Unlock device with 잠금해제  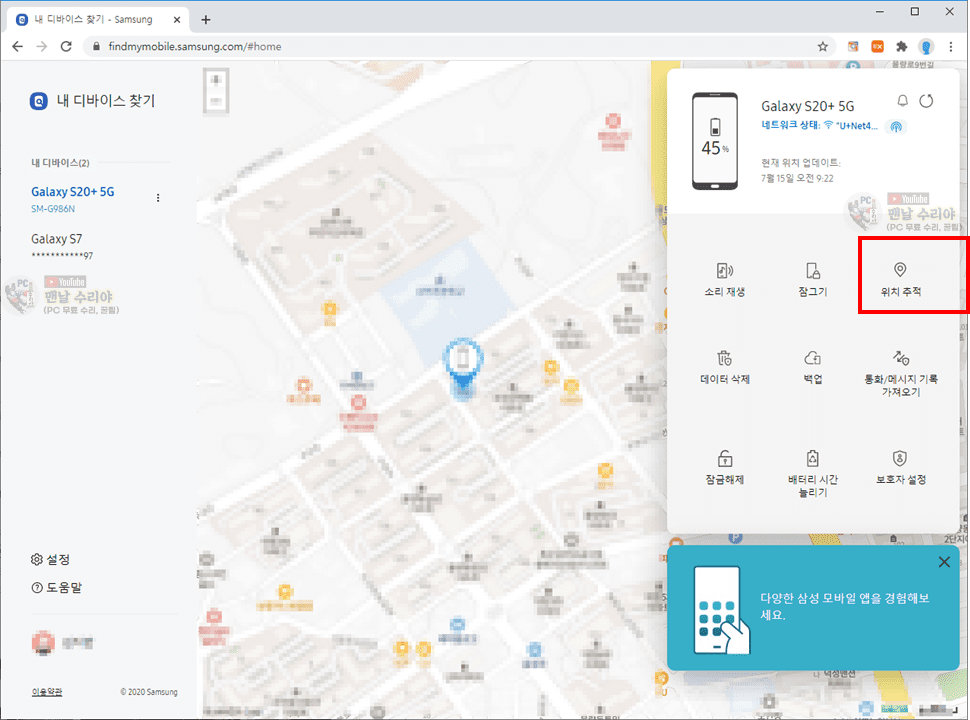(x=724, y=467)
